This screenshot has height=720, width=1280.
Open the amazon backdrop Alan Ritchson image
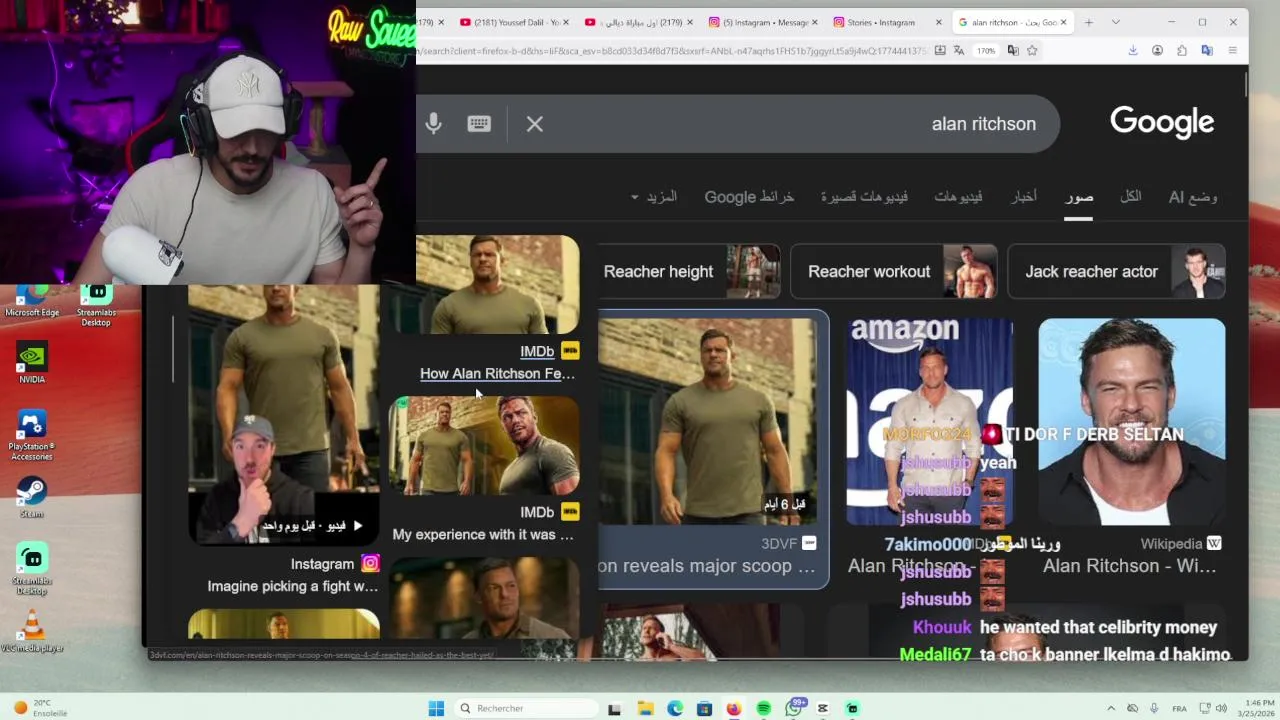(x=929, y=421)
